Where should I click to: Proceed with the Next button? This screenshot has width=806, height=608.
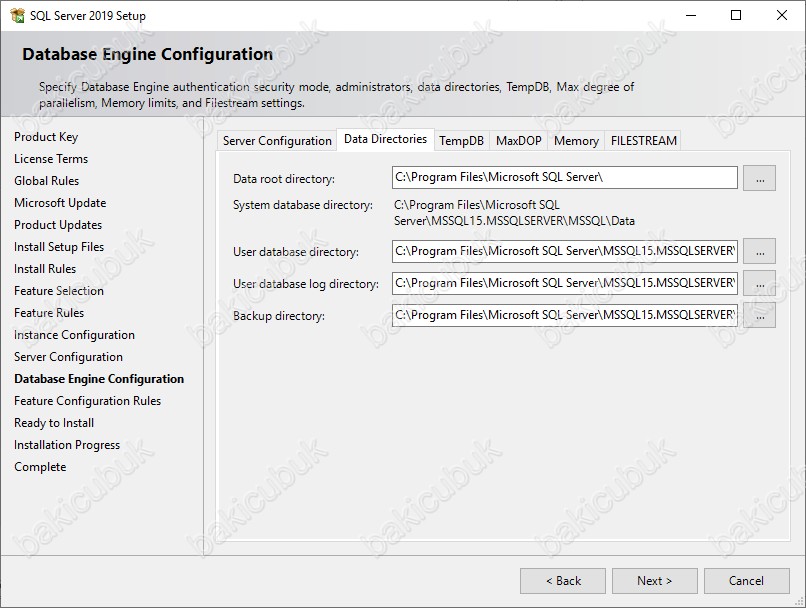pyautogui.click(x=654, y=581)
